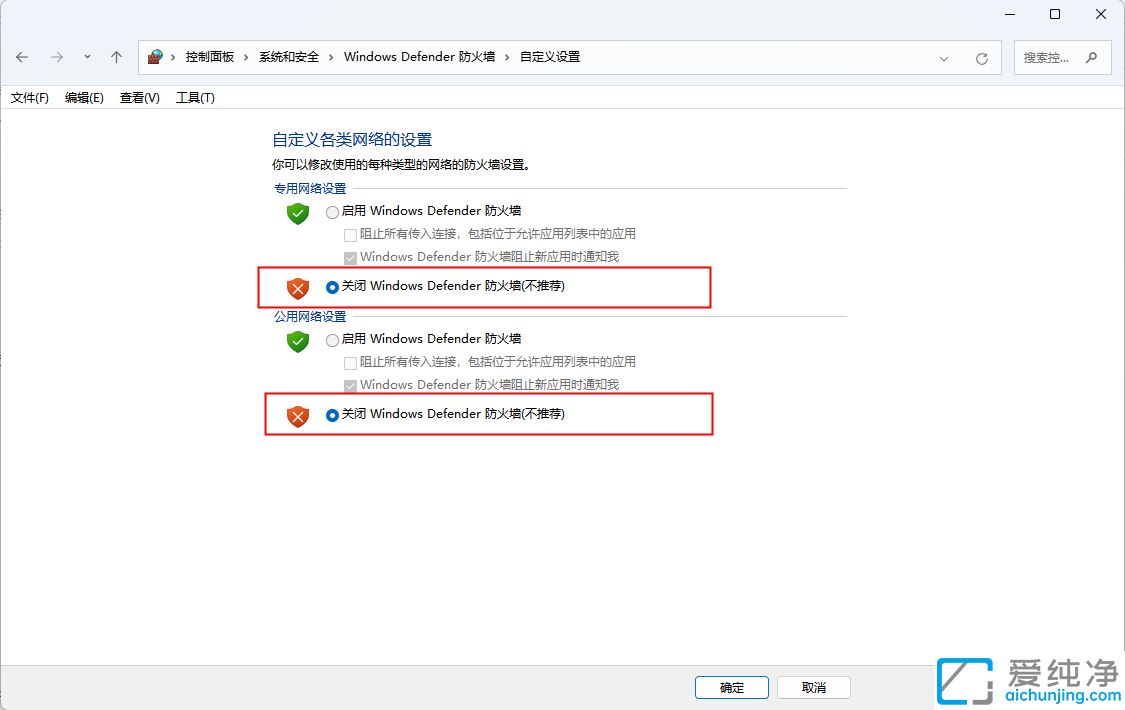Open the forward button's dropdown chevron
This screenshot has width=1125, height=710.
(x=87, y=57)
